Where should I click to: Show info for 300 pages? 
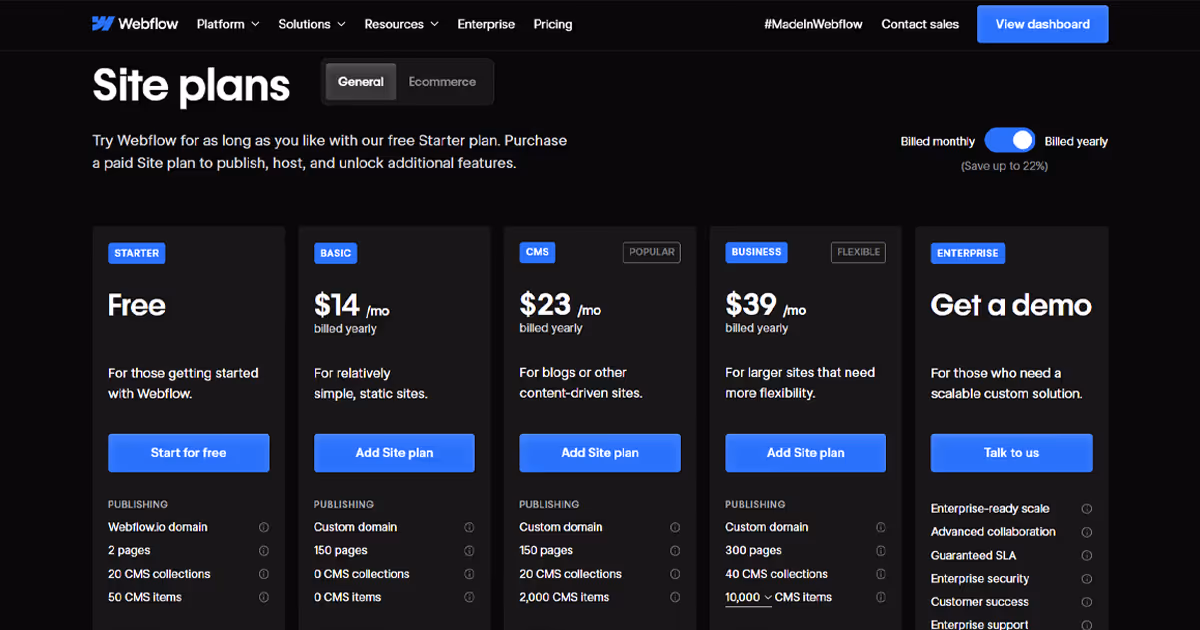point(881,551)
